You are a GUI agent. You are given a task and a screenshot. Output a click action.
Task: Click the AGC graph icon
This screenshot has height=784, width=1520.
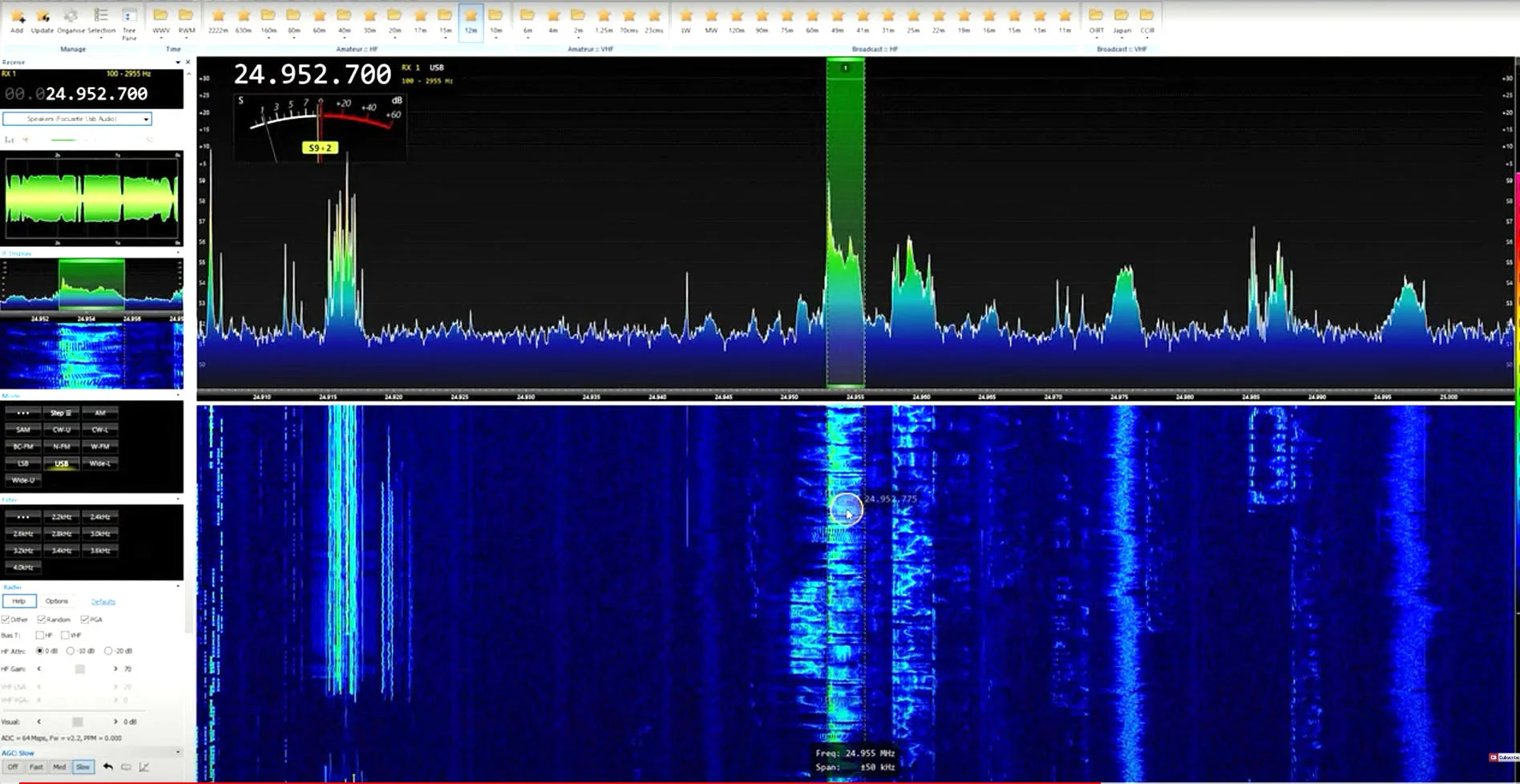tap(144, 767)
